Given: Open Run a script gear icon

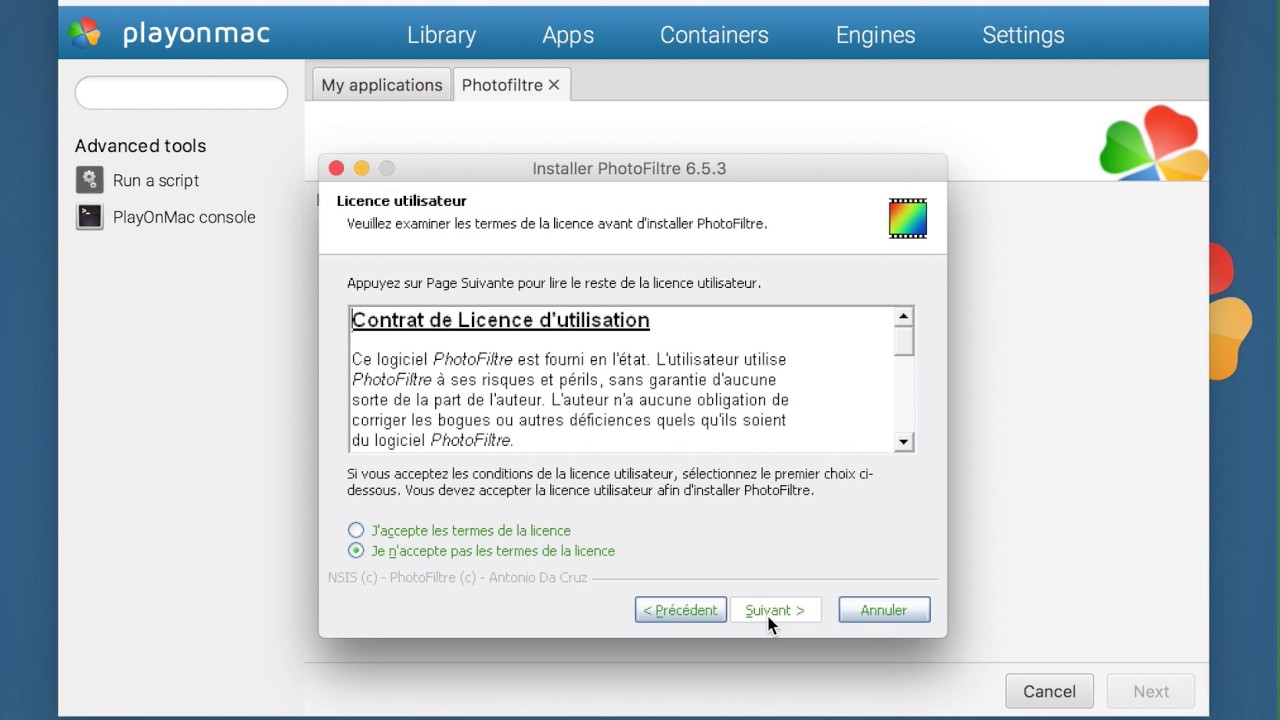Looking at the screenshot, I should (x=90, y=180).
